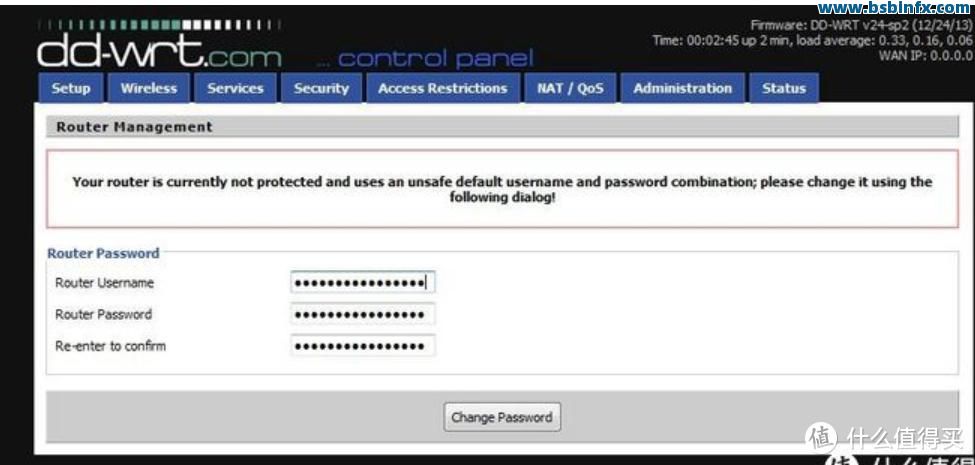
Task: Click the control panel title text
Action: point(425,59)
